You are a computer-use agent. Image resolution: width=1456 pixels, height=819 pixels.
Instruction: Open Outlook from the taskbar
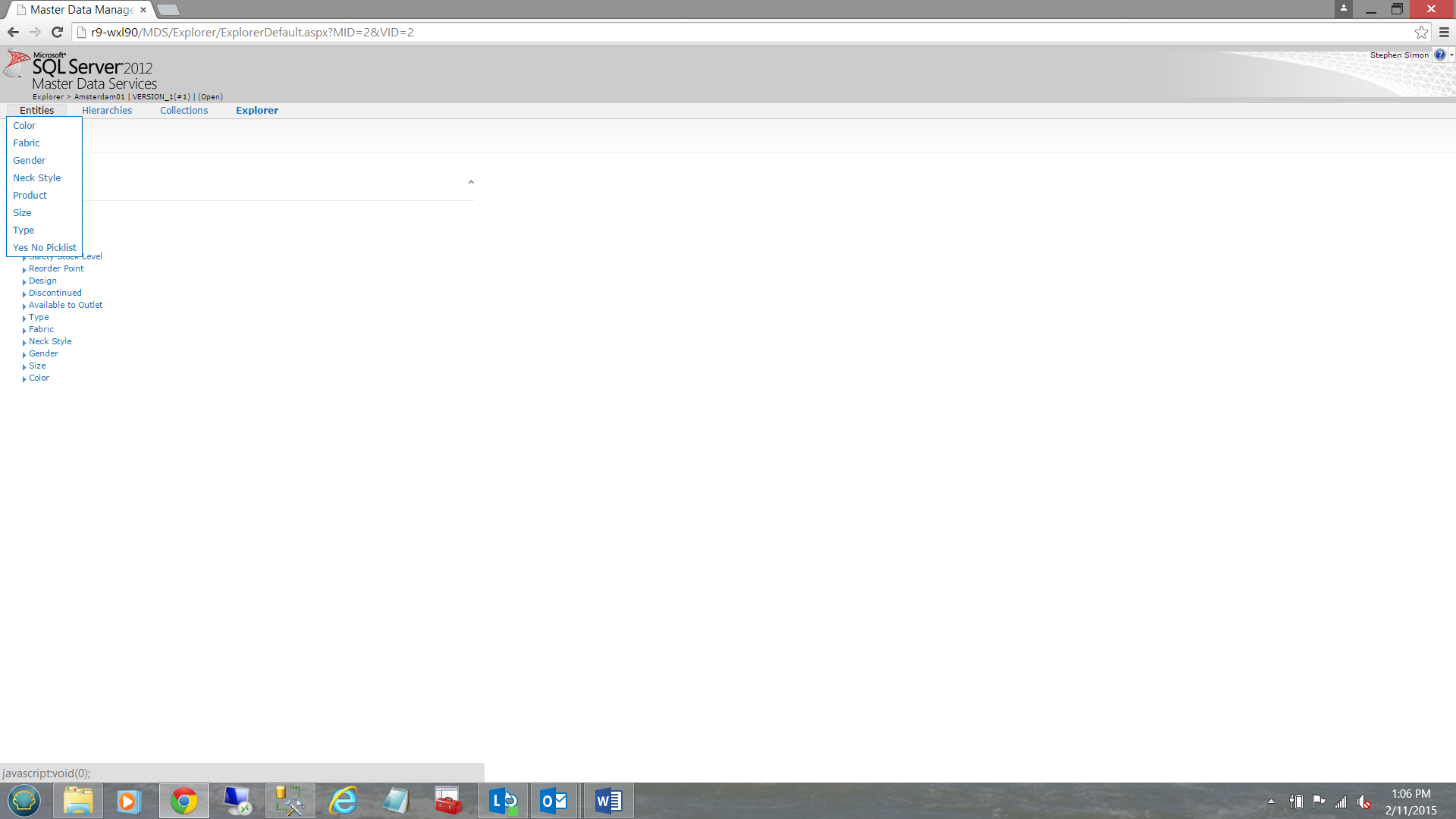(x=554, y=801)
